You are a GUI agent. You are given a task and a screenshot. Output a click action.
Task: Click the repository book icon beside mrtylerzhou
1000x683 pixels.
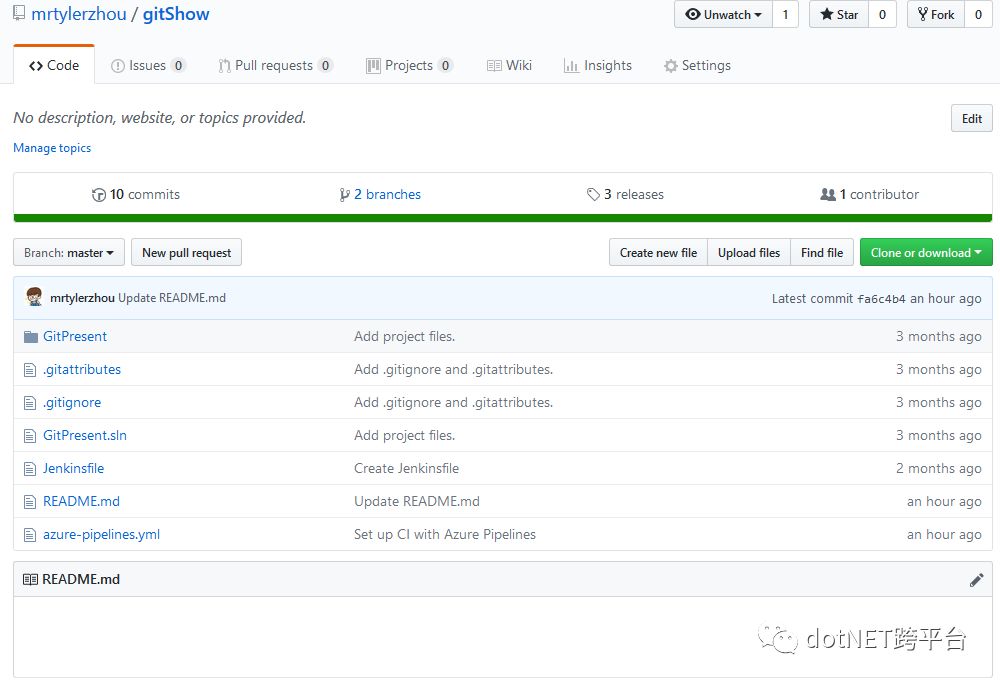(19, 13)
